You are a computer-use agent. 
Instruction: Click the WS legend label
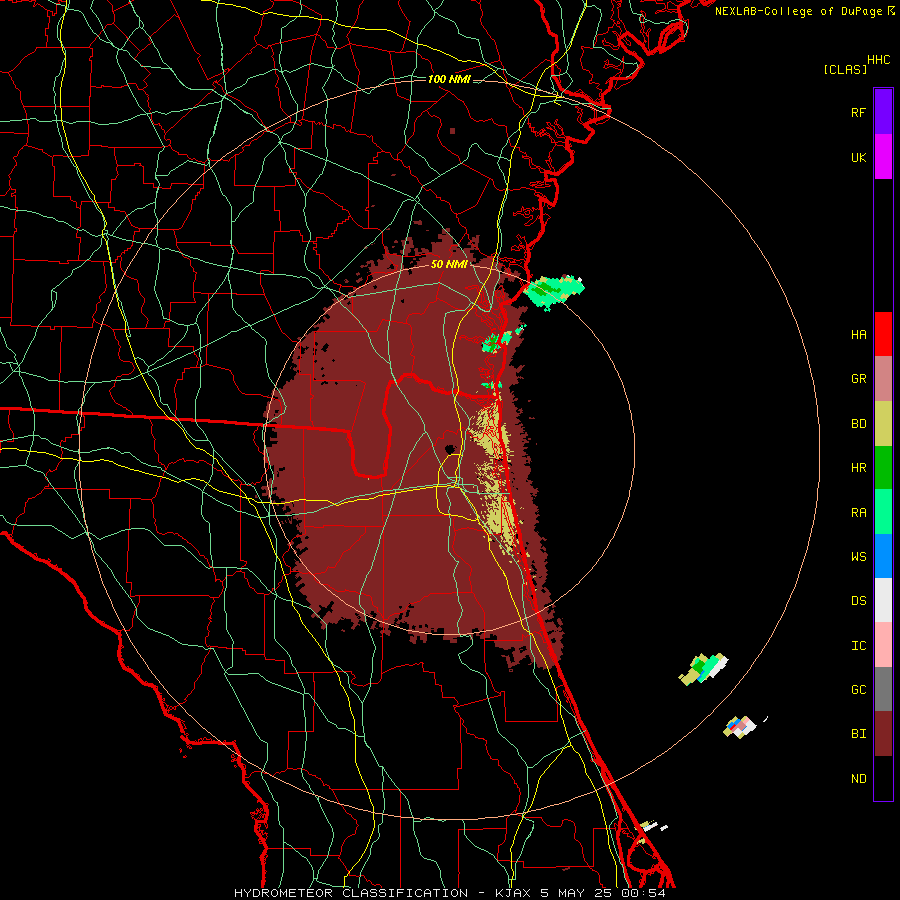click(858, 557)
